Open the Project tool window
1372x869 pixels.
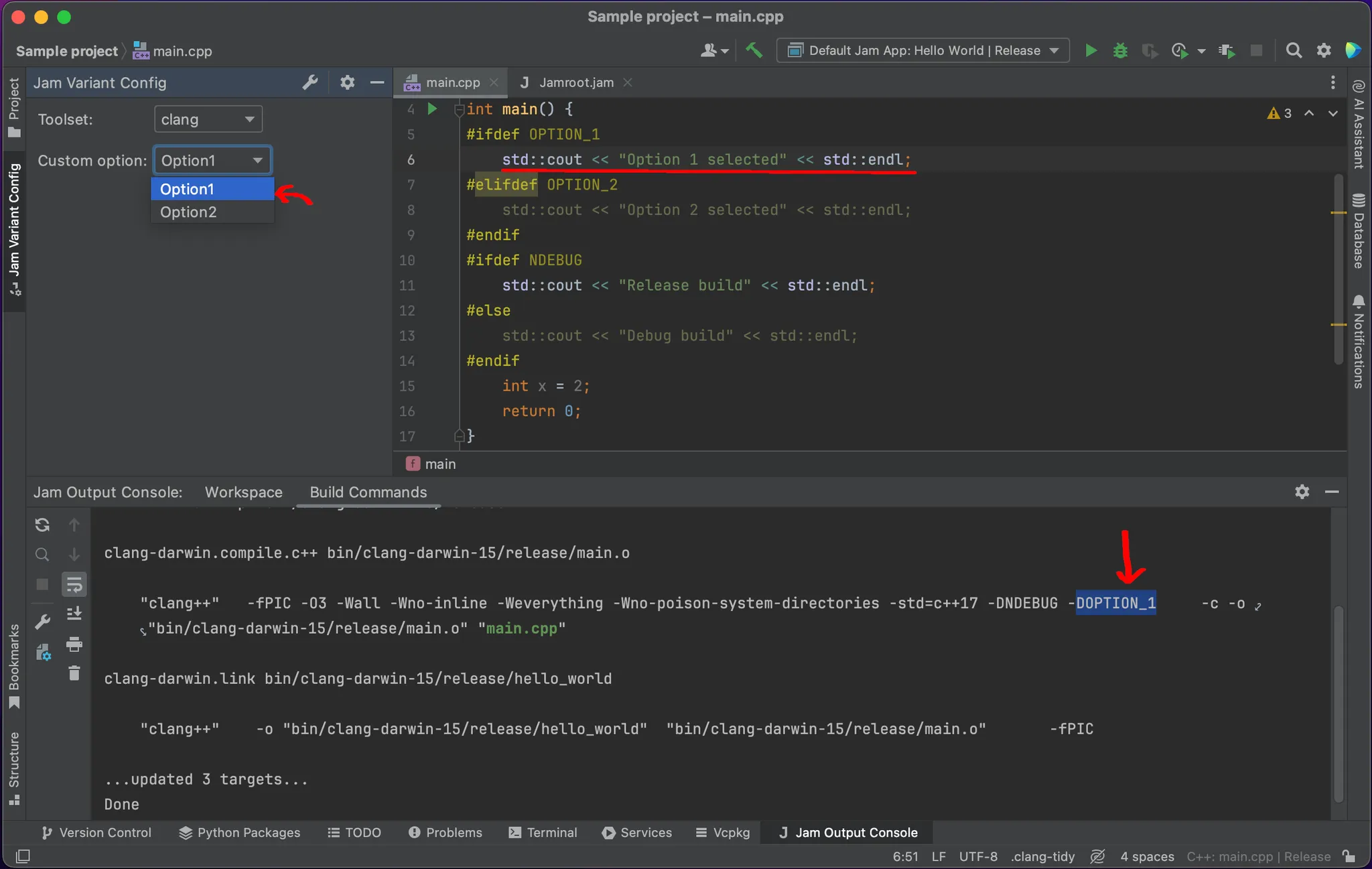(14, 107)
